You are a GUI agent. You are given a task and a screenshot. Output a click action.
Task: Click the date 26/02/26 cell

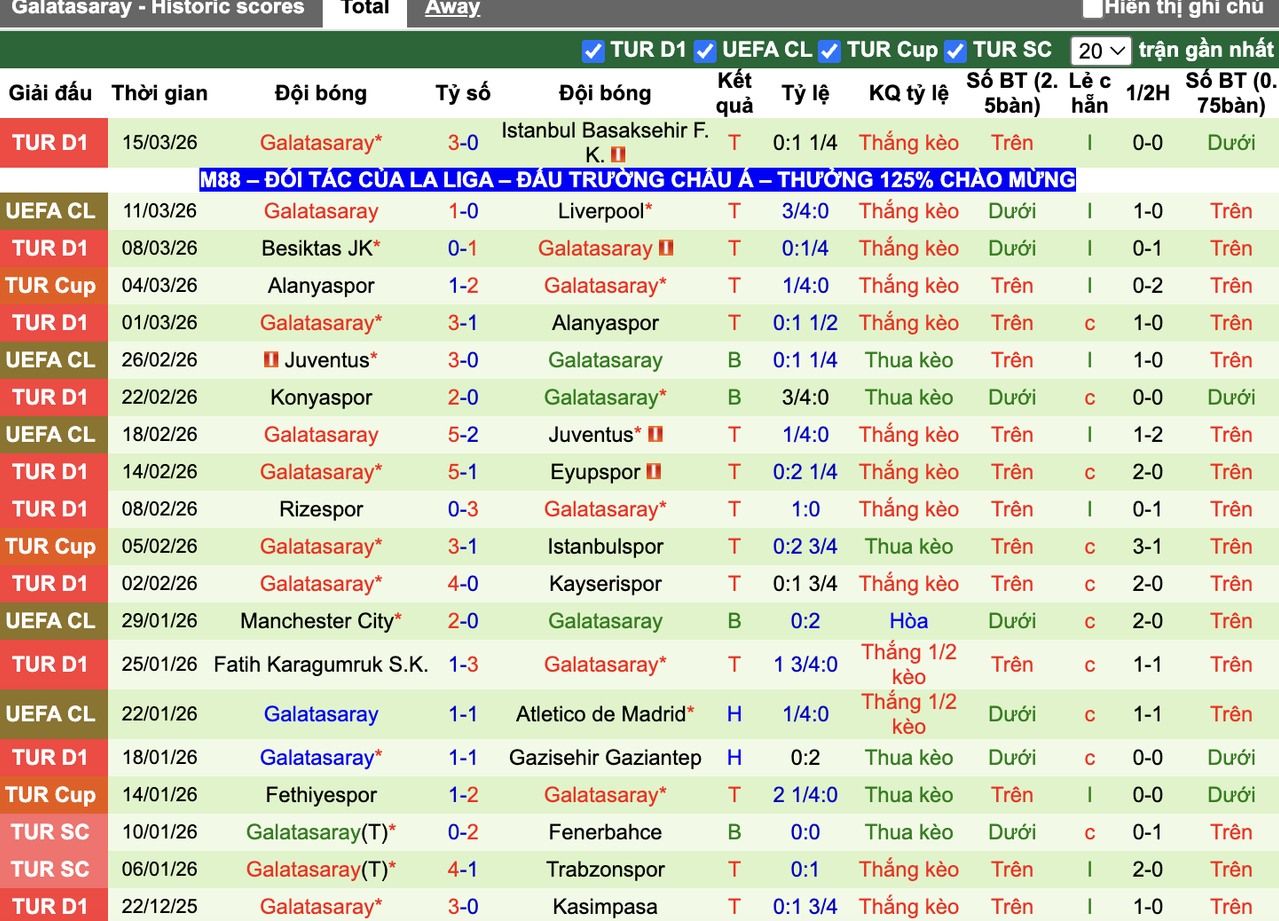(x=160, y=359)
